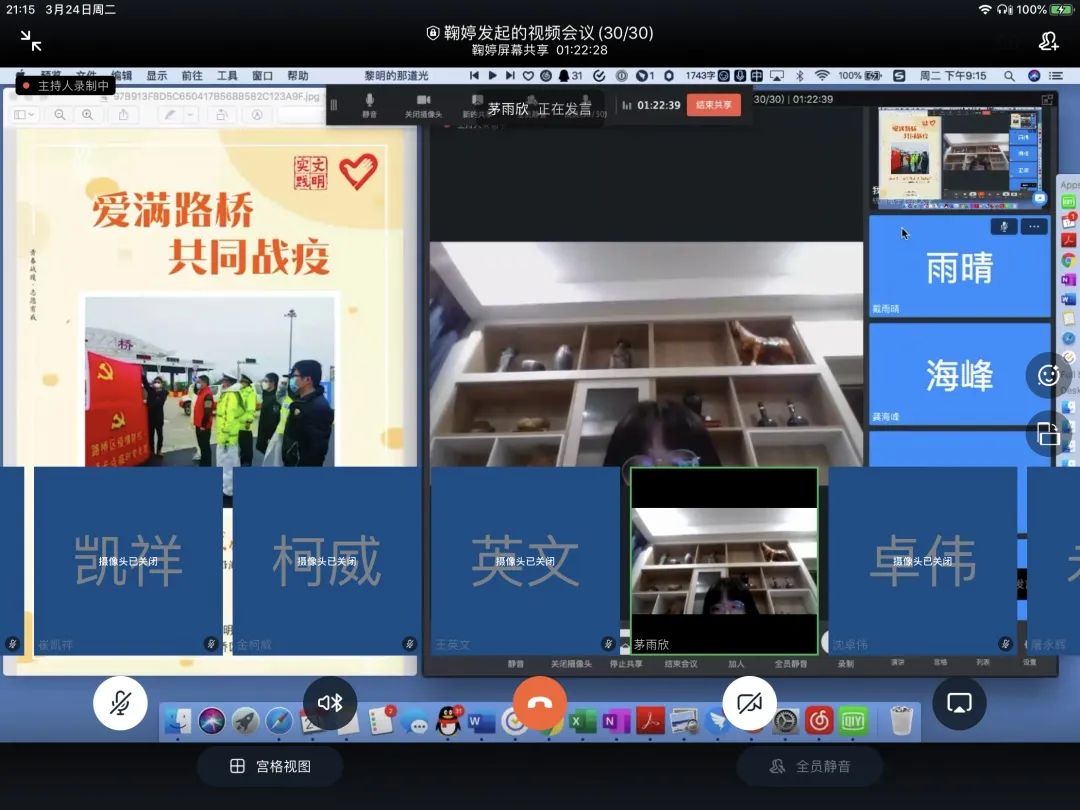This screenshot has height=810, width=1080.
Task: Skip to next track in menu bar
Action: (510, 76)
